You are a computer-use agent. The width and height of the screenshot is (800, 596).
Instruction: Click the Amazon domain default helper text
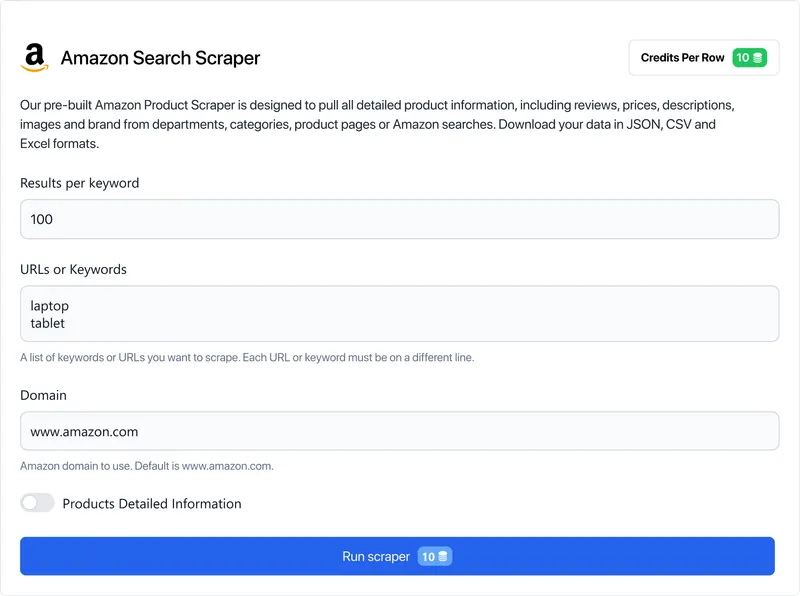[x=146, y=466]
